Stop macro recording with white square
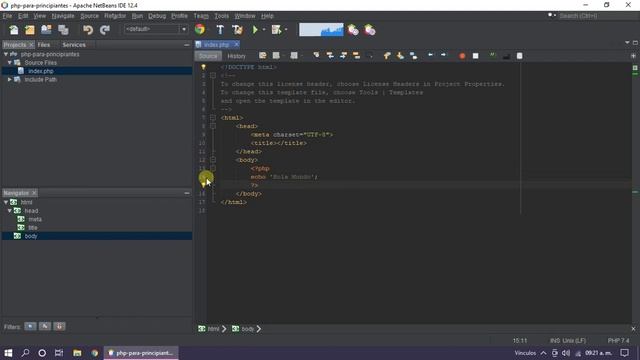 (476, 56)
